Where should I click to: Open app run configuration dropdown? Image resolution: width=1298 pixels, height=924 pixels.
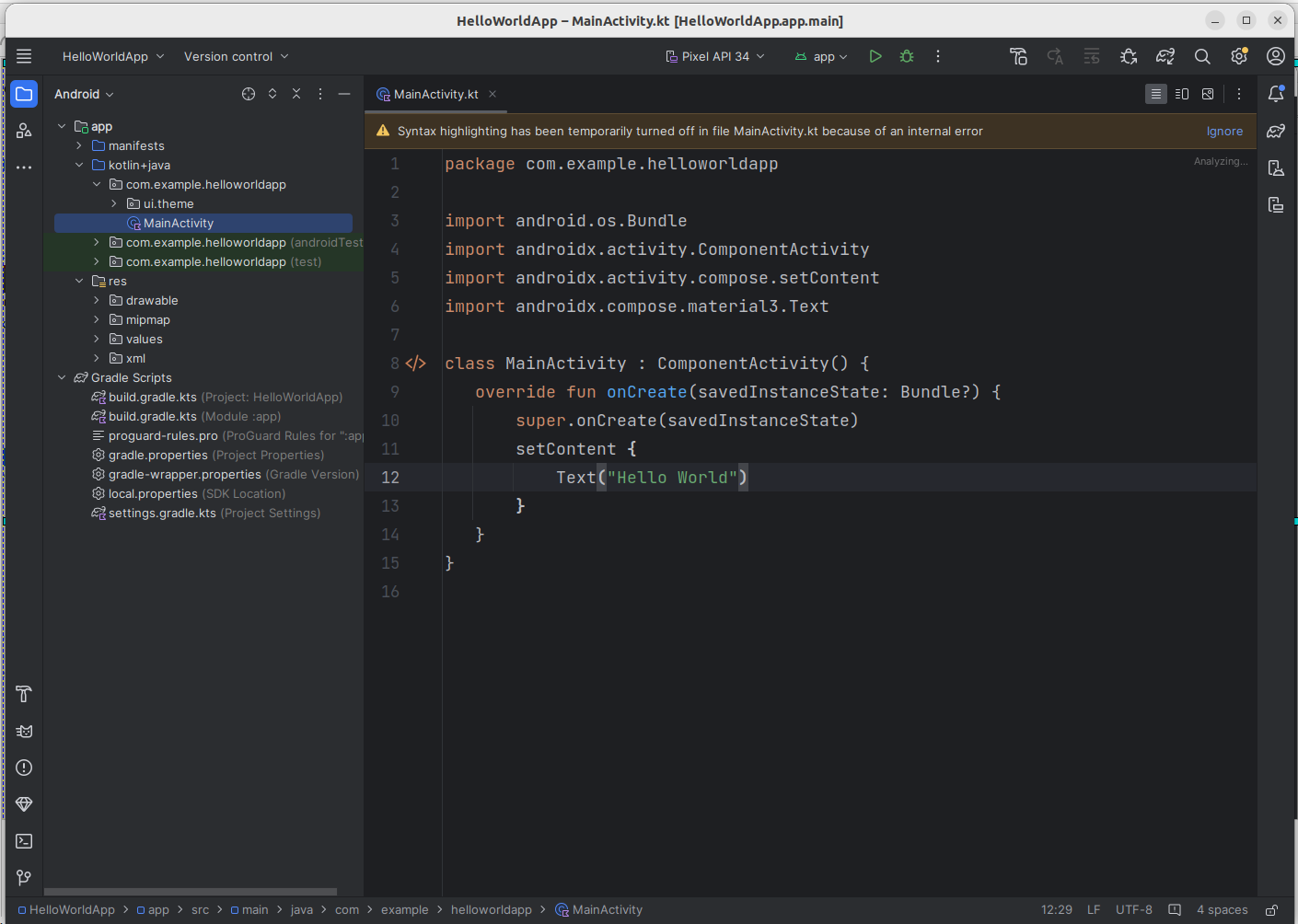[821, 56]
